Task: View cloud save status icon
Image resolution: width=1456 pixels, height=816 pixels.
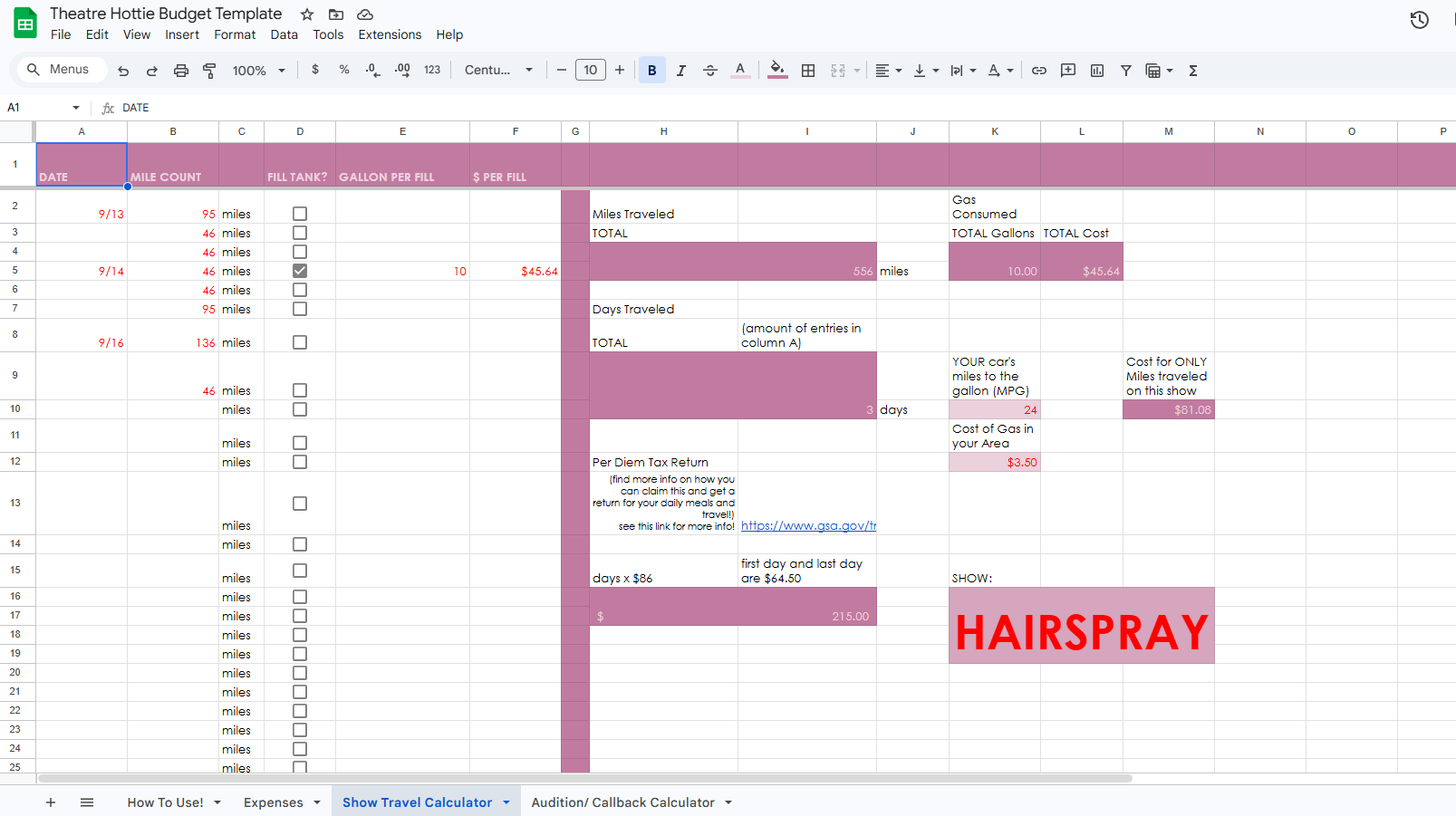Action: click(365, 14)
